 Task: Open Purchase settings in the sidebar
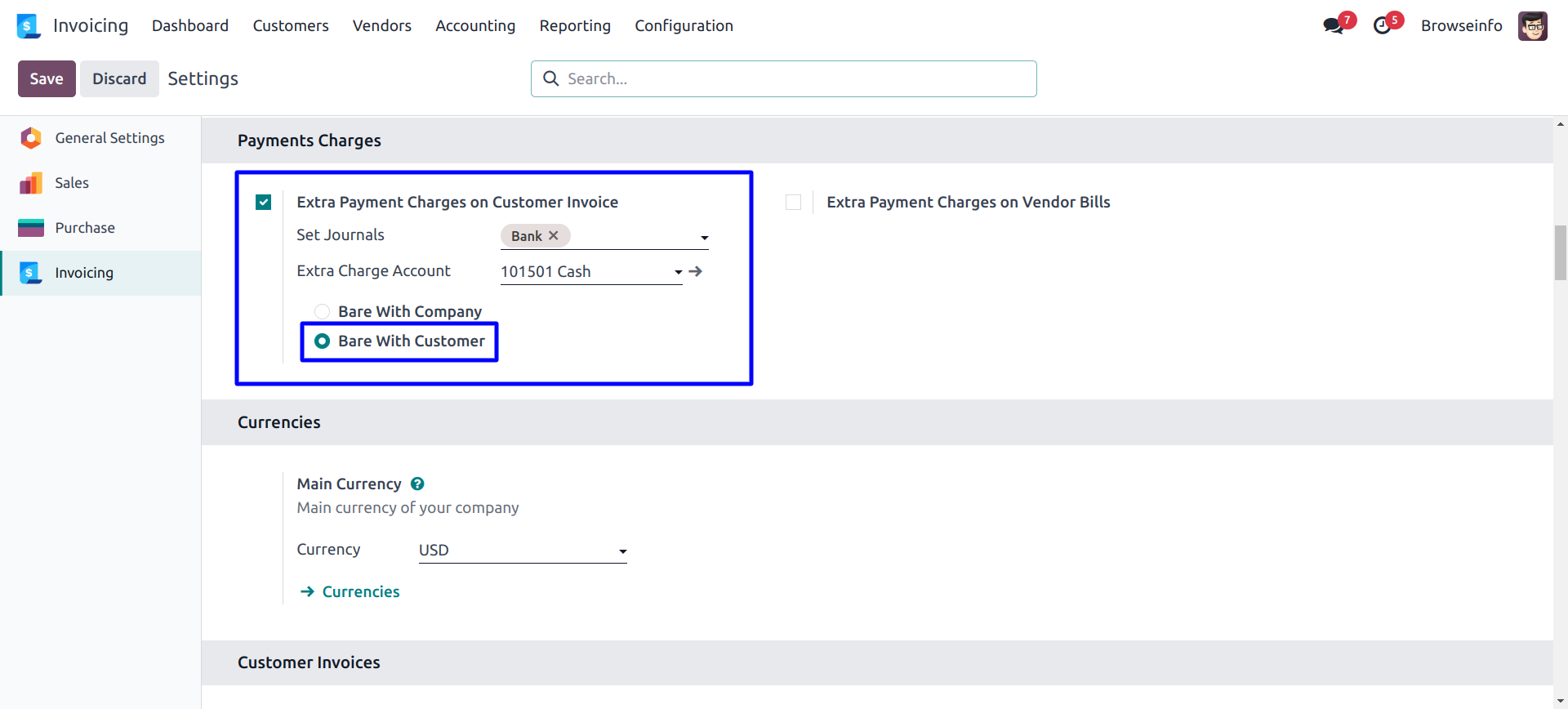coord(85,228)
